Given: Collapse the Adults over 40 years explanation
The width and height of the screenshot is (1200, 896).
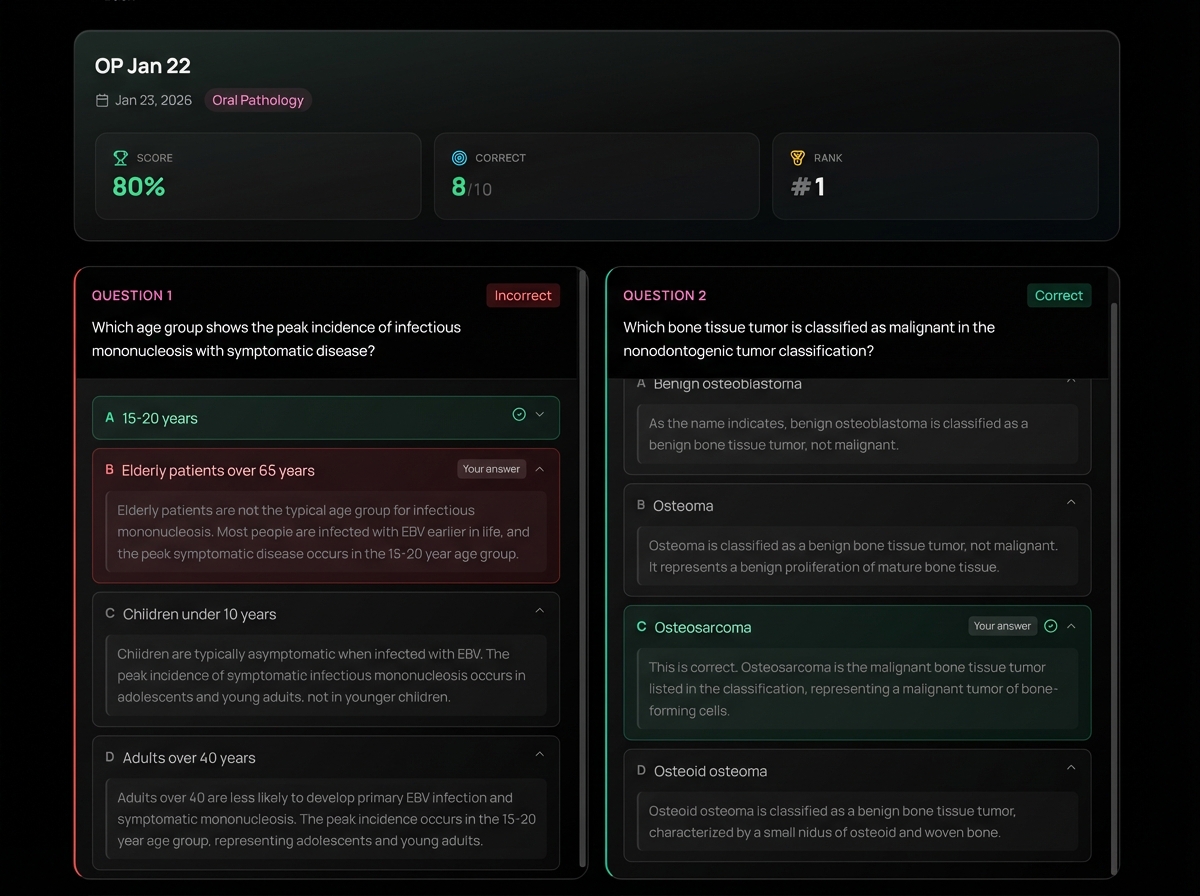Looking at the screenshot, I should pyautogui.click(x=540, y=755).
